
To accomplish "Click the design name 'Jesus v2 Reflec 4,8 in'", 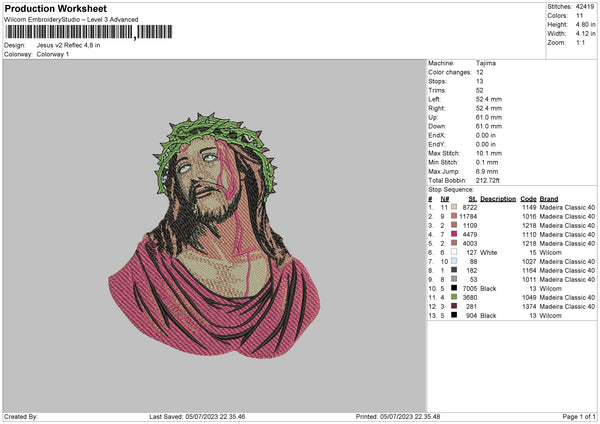I will pos(68,45).
